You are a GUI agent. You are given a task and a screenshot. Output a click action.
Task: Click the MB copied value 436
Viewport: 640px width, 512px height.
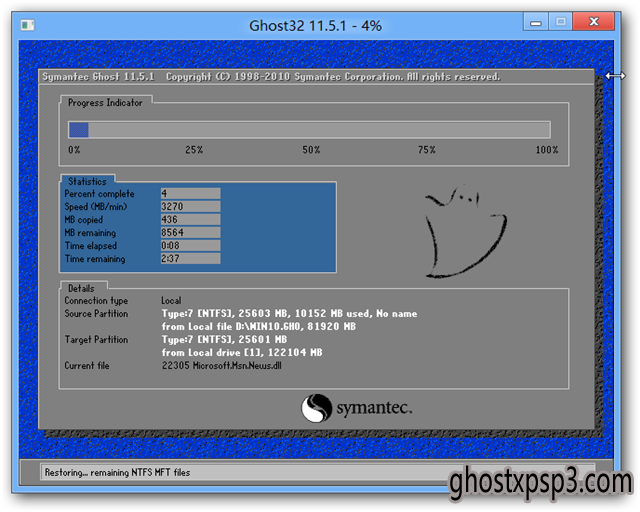tap(190, 220)
